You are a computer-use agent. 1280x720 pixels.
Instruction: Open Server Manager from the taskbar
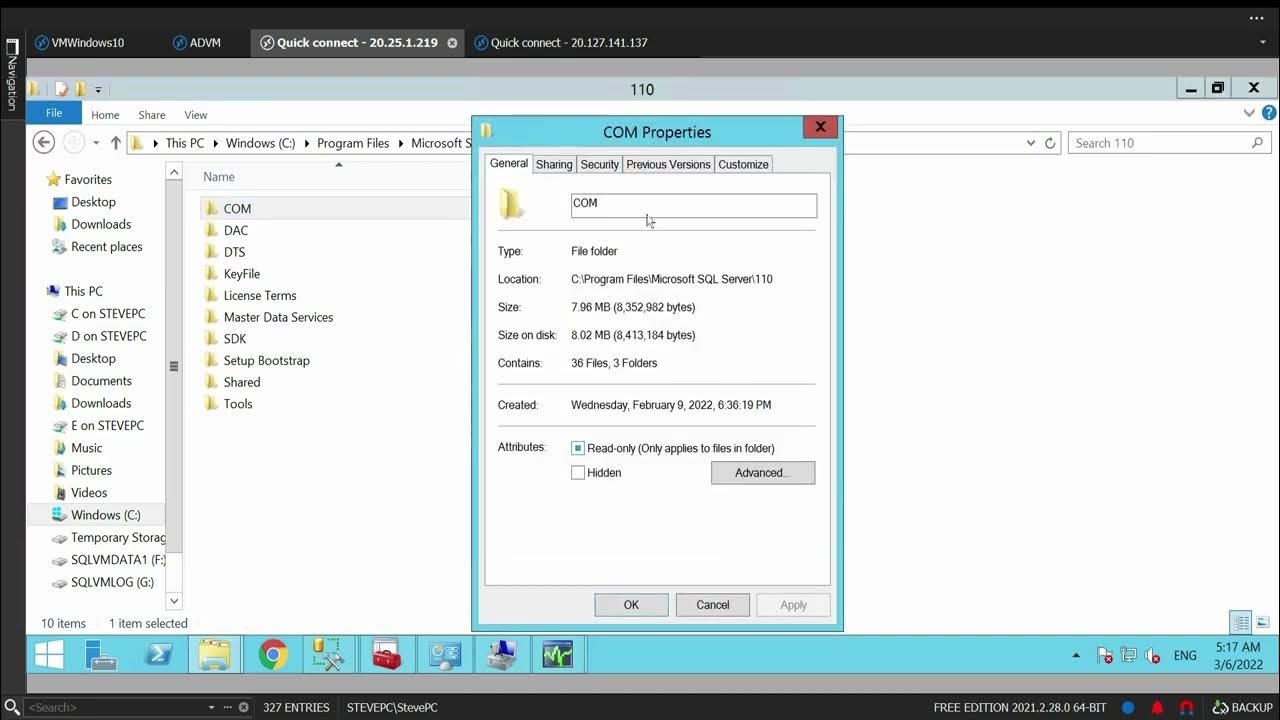click(100, 655)
